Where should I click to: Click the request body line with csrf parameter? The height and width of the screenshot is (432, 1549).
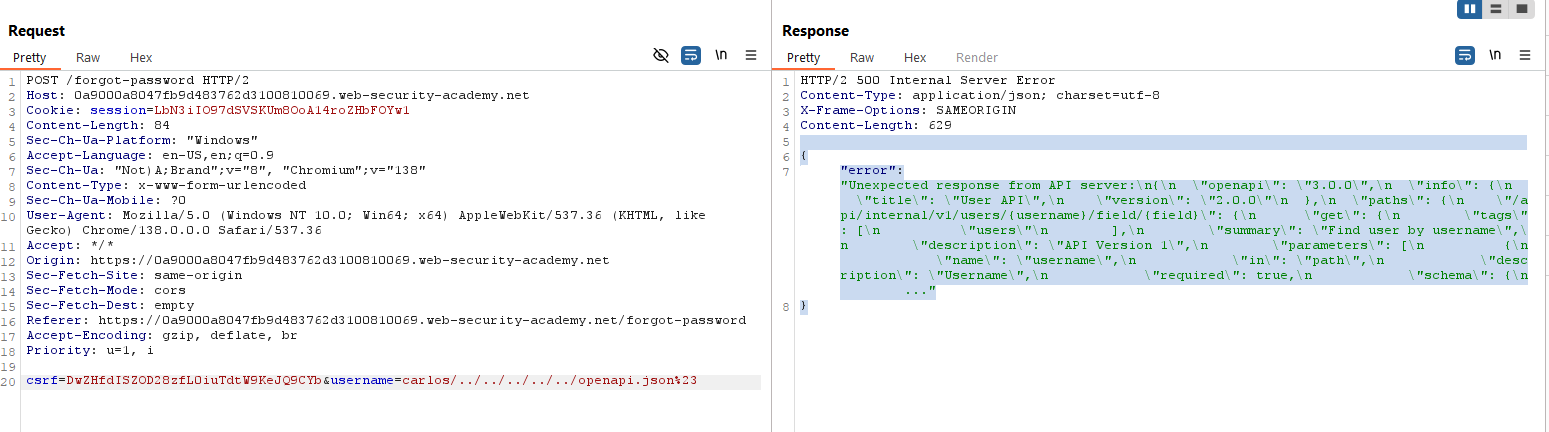[x=360, y=381]
